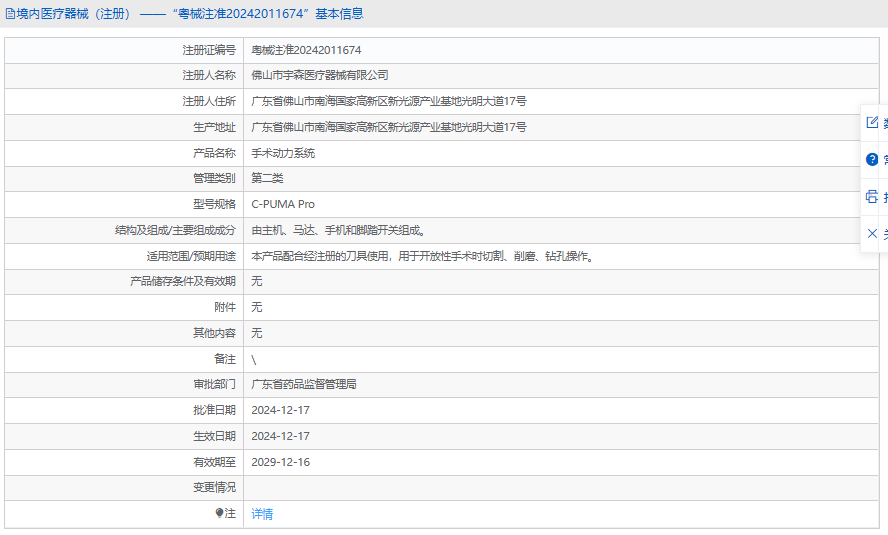Click management class value 第二类
Screen dimensions: 888x535
click(x=267, y=178)
